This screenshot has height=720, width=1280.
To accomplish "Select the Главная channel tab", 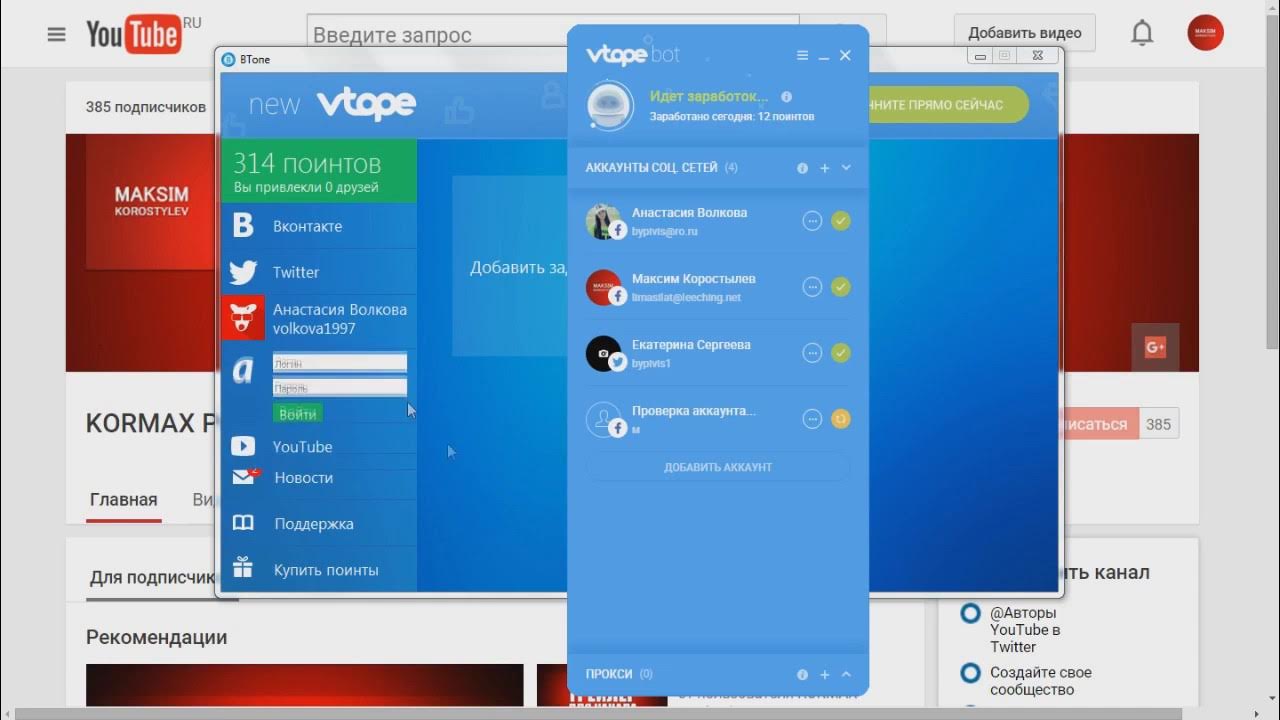I will pyautogui.click(x=123, y=500).
